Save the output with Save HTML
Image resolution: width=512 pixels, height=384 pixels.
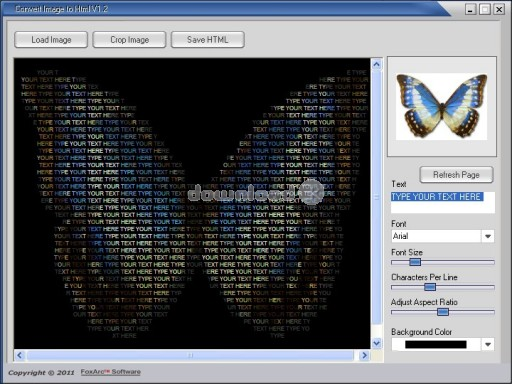point(208,40)
